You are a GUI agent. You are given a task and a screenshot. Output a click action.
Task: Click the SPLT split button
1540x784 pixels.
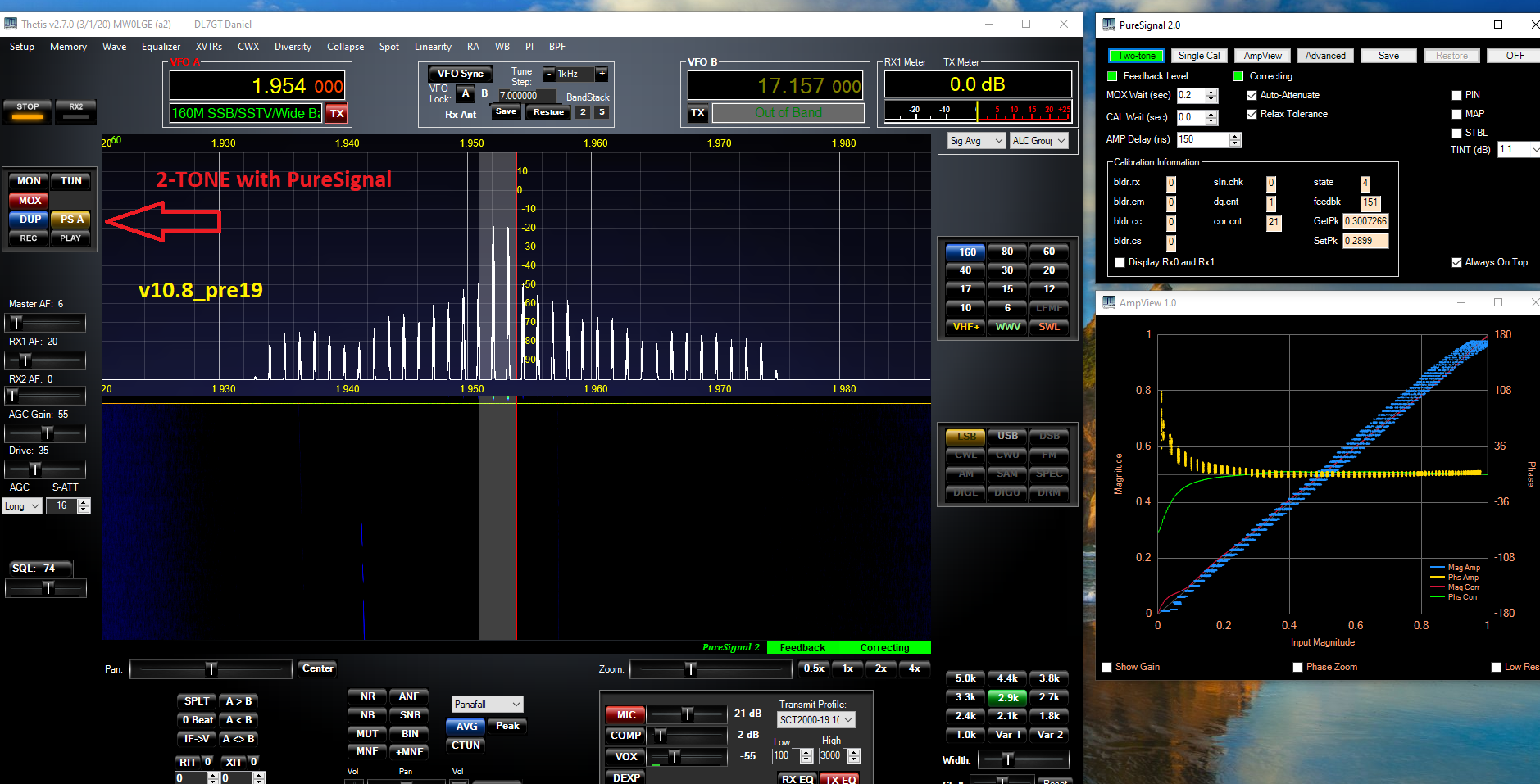point(197,701)
